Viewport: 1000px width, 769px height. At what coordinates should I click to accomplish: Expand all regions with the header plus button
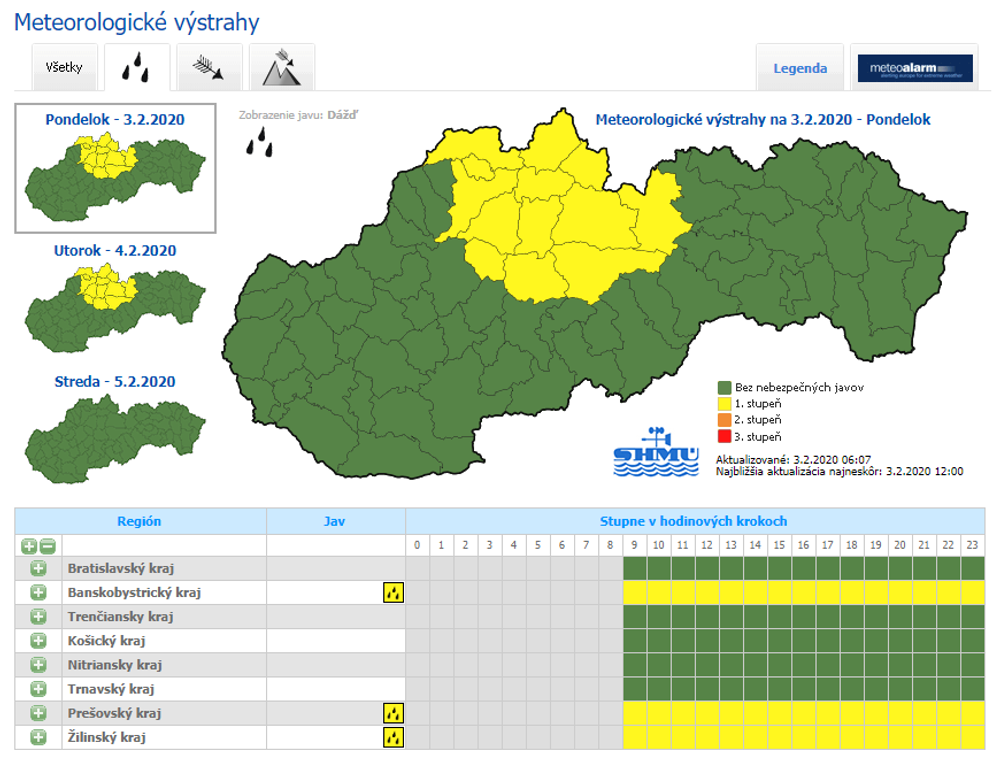[x=29, y=546]
